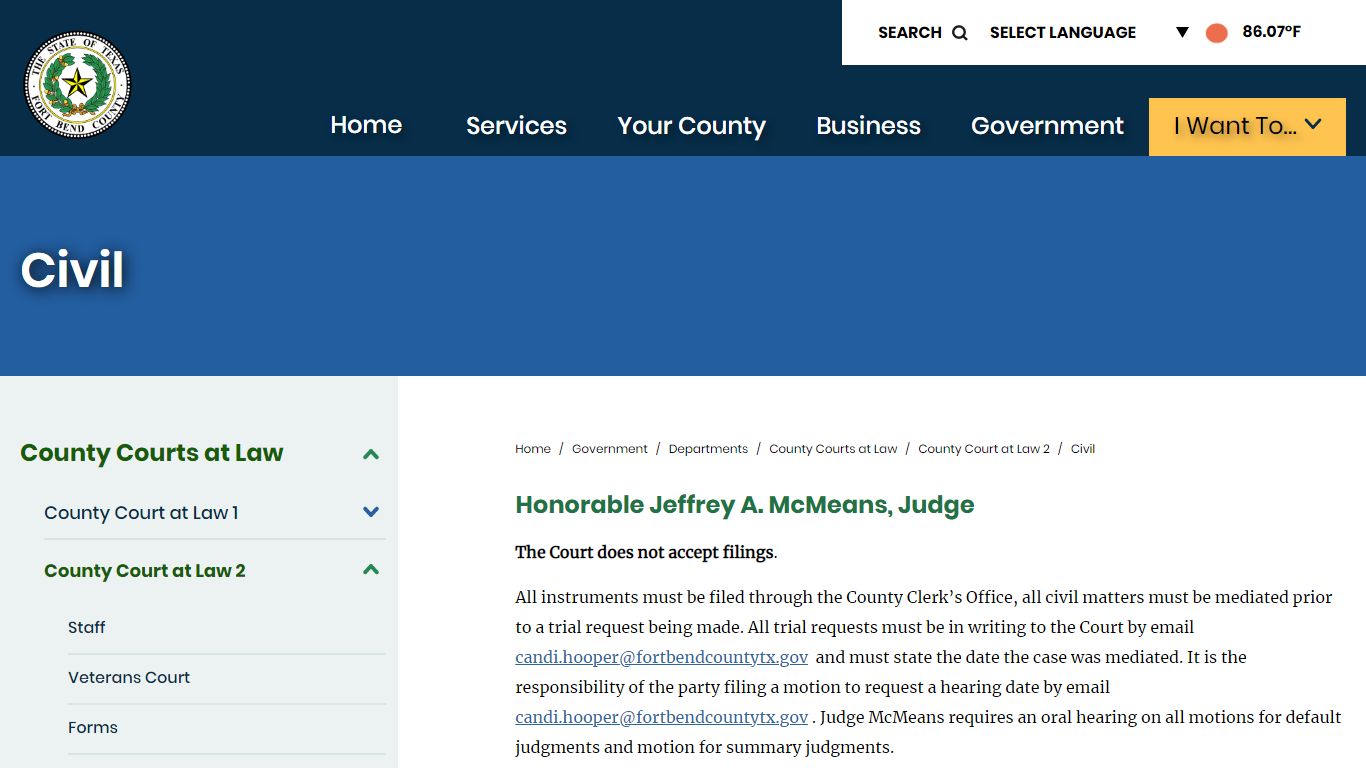Click the Government breadcrumb link
This screenshot has width=1366, height=768.
click(x=610, y=449)
